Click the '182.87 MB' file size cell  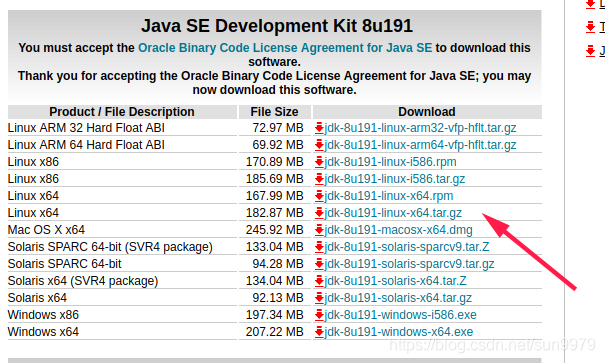click(x=275, y=213)
